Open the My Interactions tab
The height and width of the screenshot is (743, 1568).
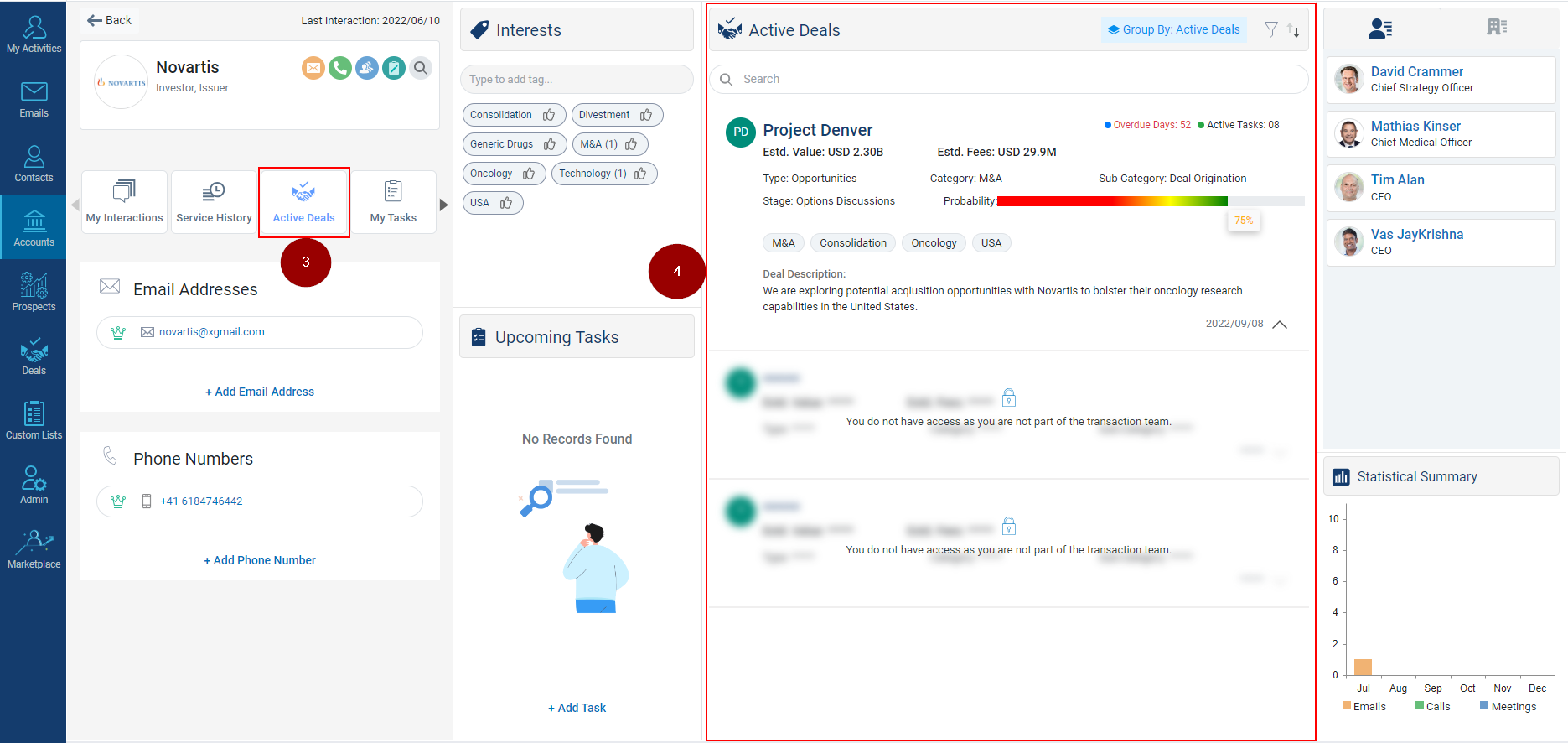click(124, 202)
